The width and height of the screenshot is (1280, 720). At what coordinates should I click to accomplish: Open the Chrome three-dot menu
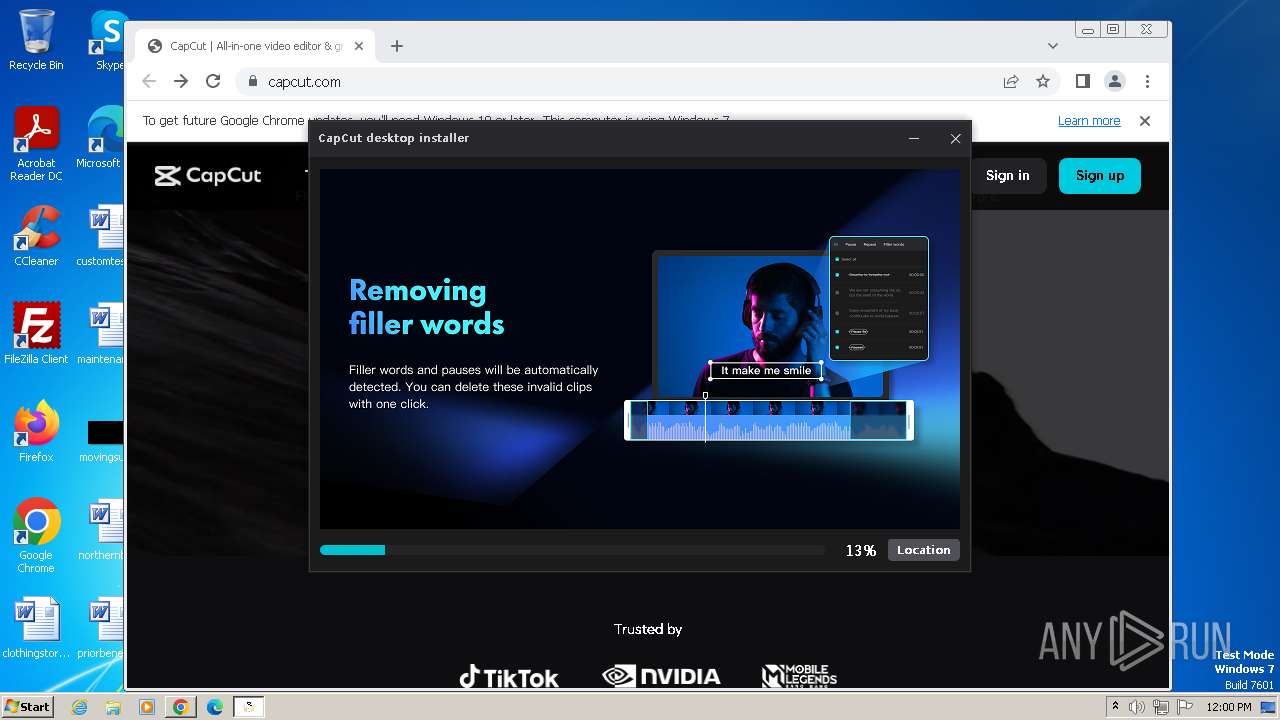point(1147,82)
